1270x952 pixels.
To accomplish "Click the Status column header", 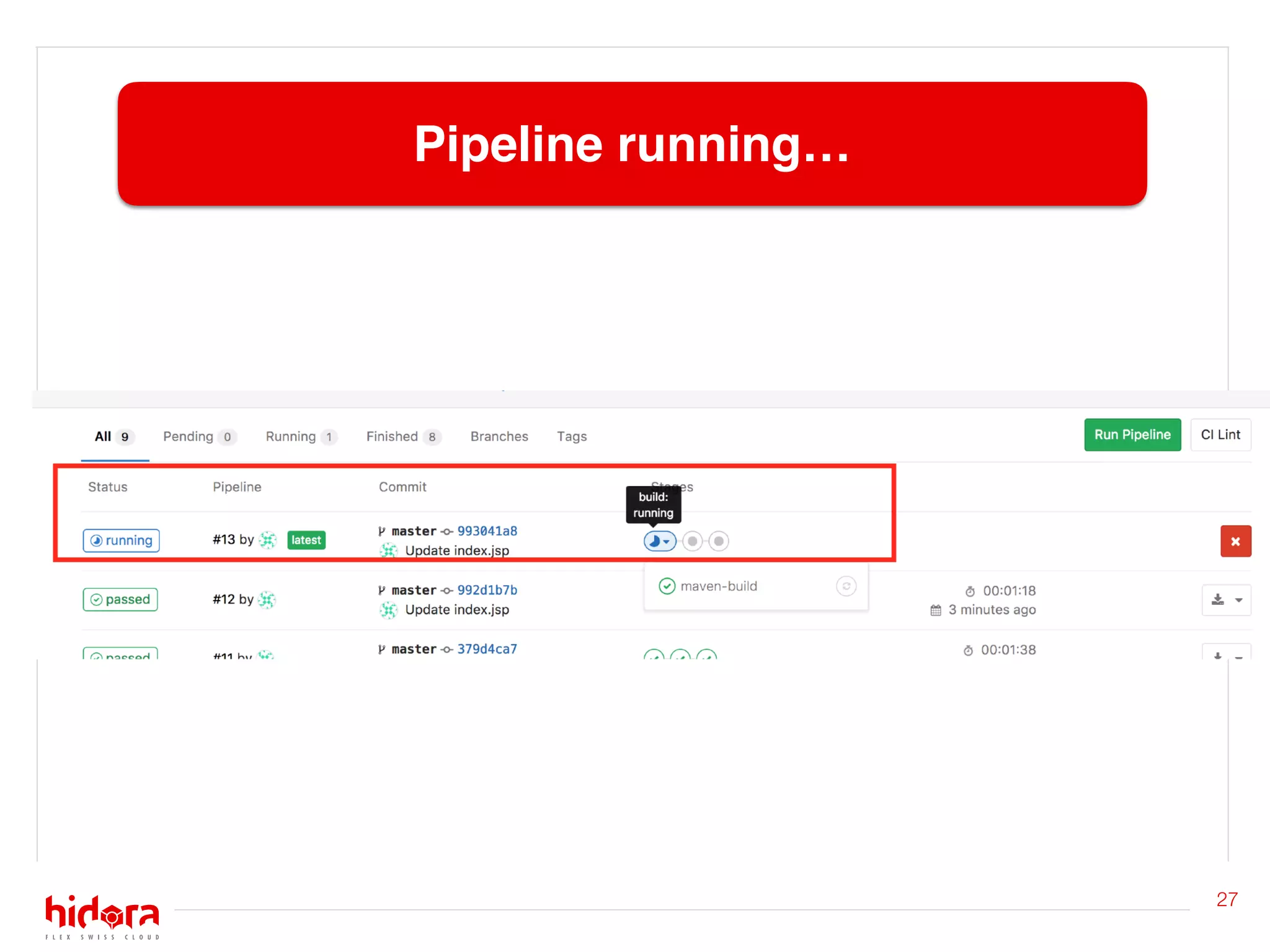I will click(x=107, y=487).
